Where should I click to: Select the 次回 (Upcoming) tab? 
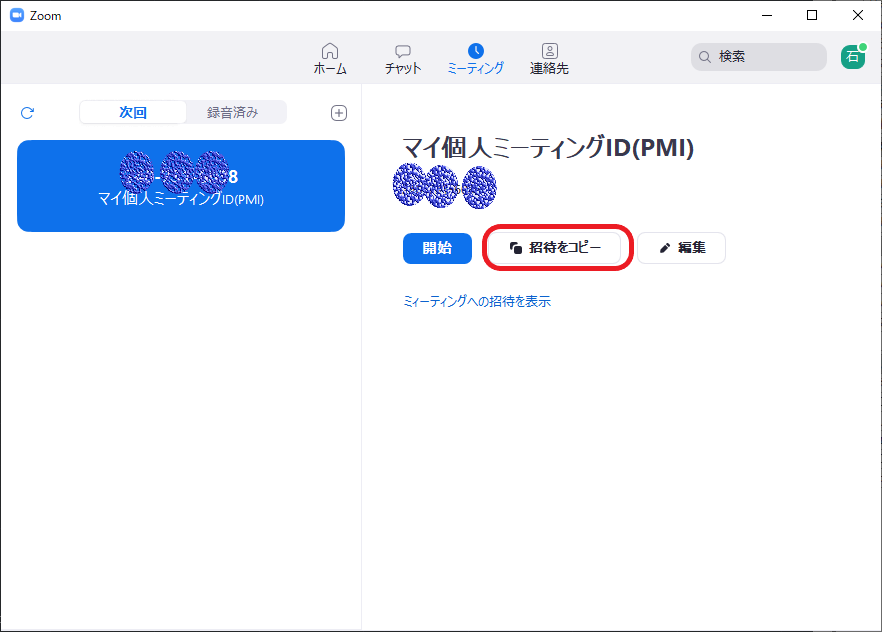[133, 113]
